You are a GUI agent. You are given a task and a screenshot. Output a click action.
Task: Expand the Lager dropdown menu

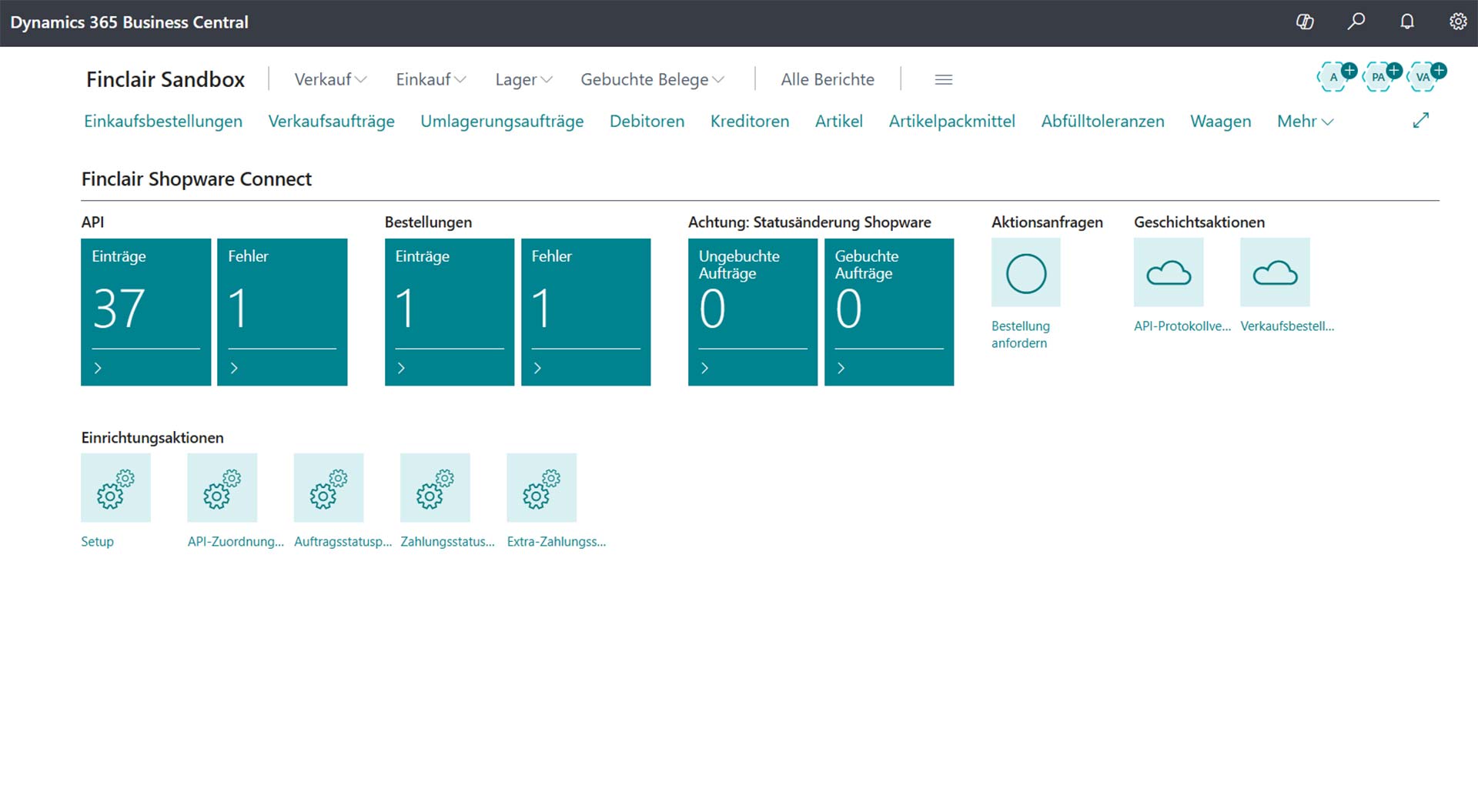tap(524, 79)
